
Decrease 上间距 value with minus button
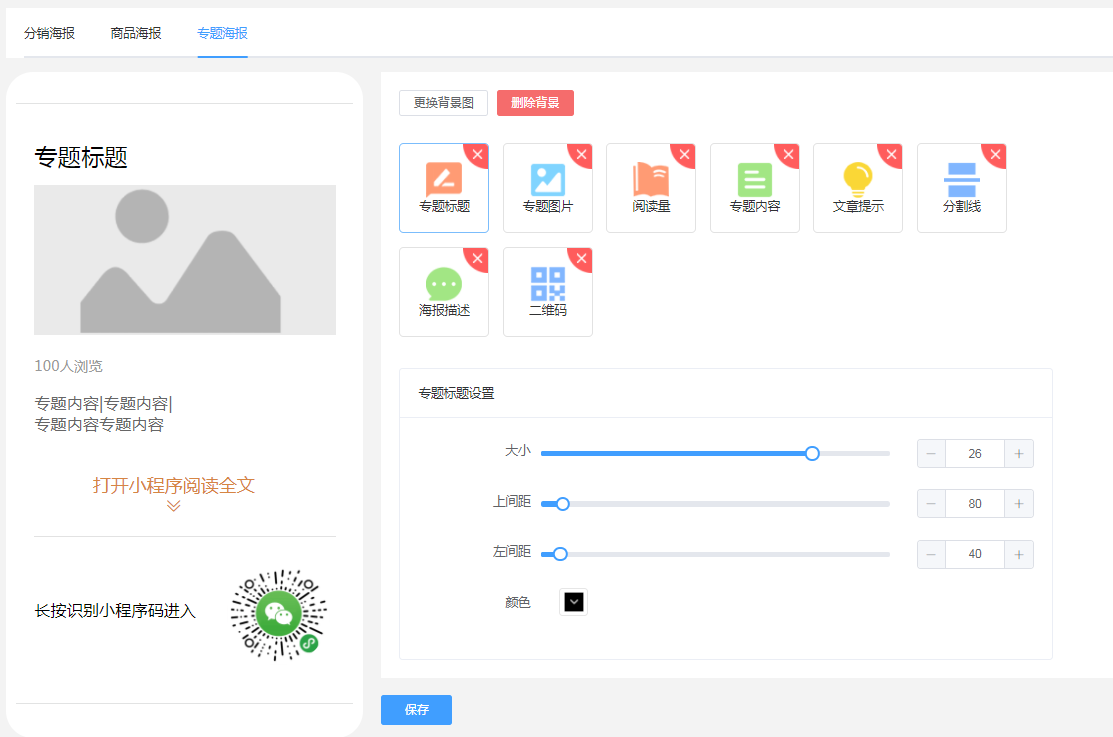coord(931,504)
